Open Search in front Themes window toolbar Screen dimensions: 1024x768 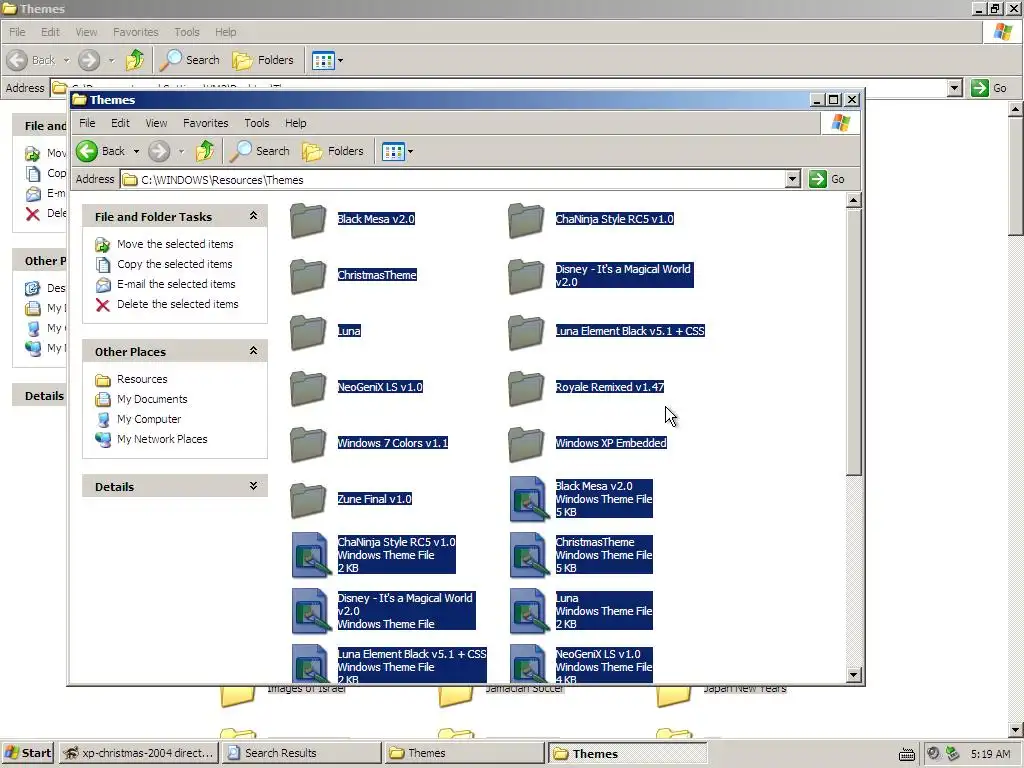coord(259,151)
